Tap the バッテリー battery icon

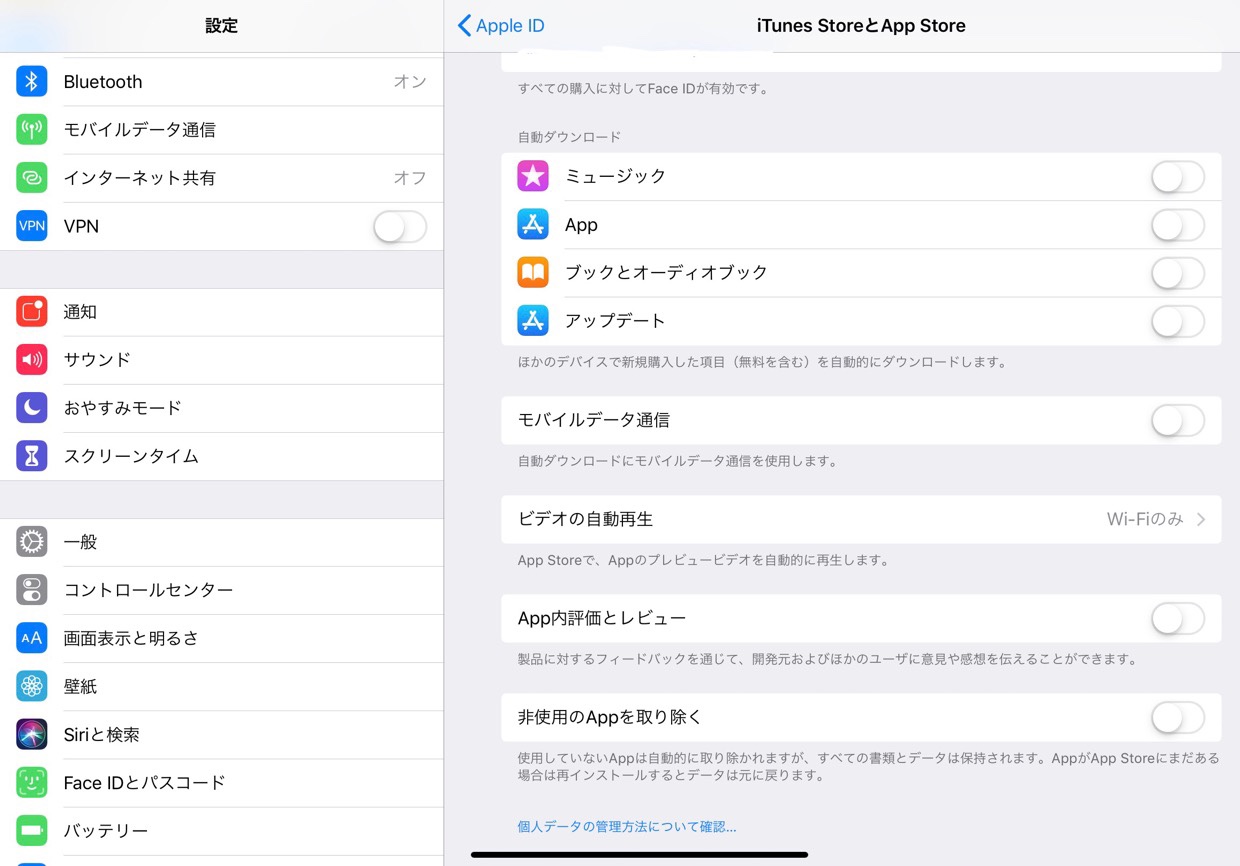[x=32, y=830]
